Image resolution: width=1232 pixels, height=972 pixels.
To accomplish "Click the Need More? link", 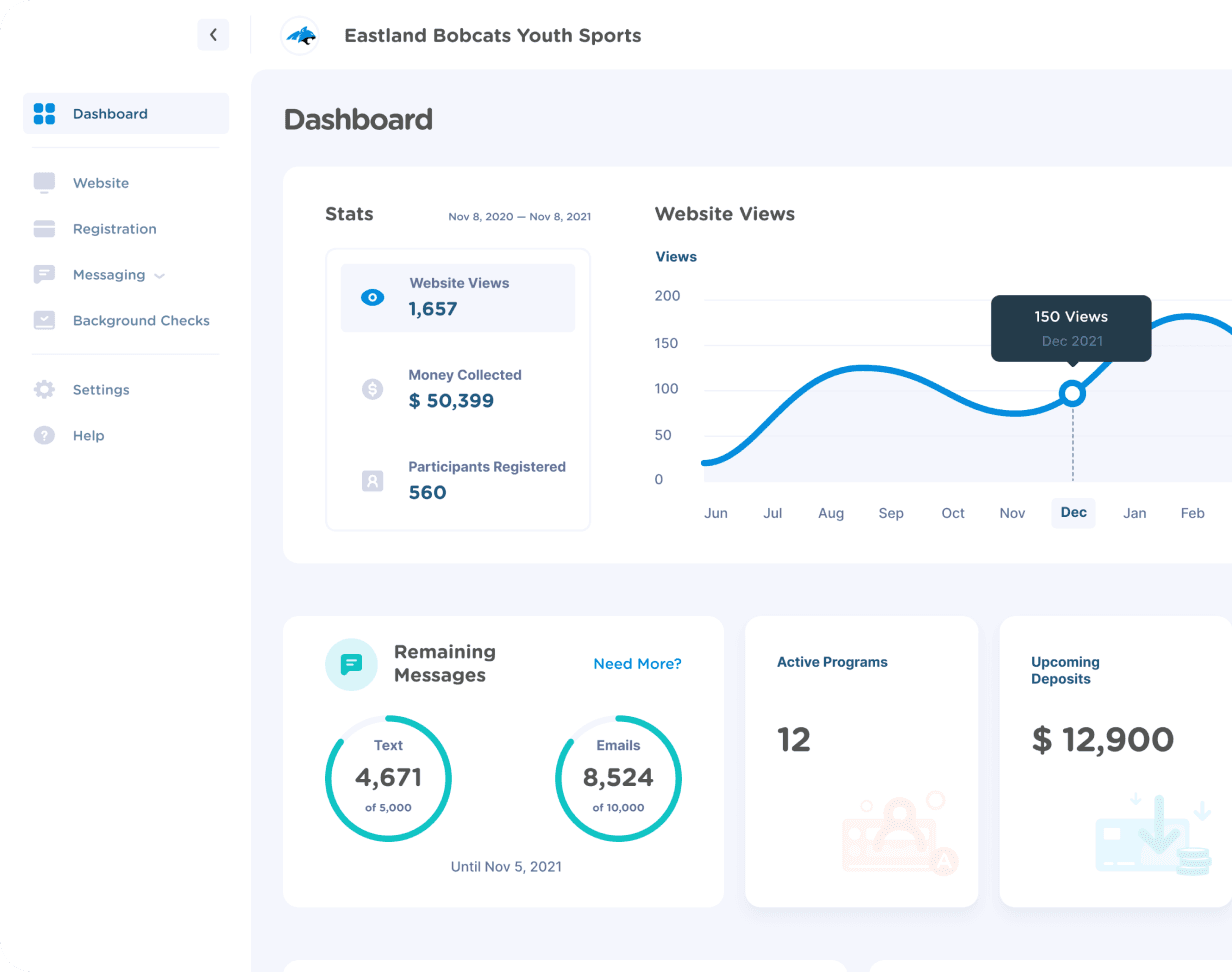I will (637, 664).
